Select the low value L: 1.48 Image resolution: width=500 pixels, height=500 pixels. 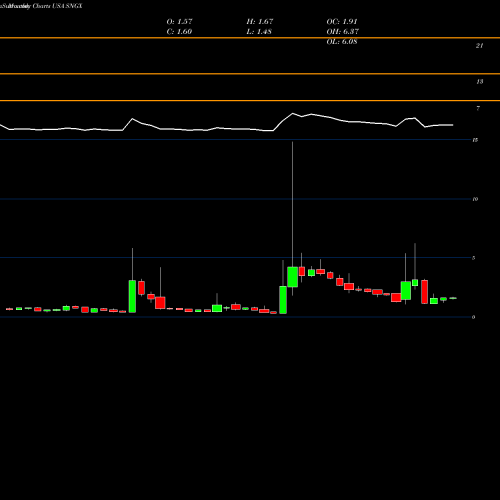coord(259,32)
